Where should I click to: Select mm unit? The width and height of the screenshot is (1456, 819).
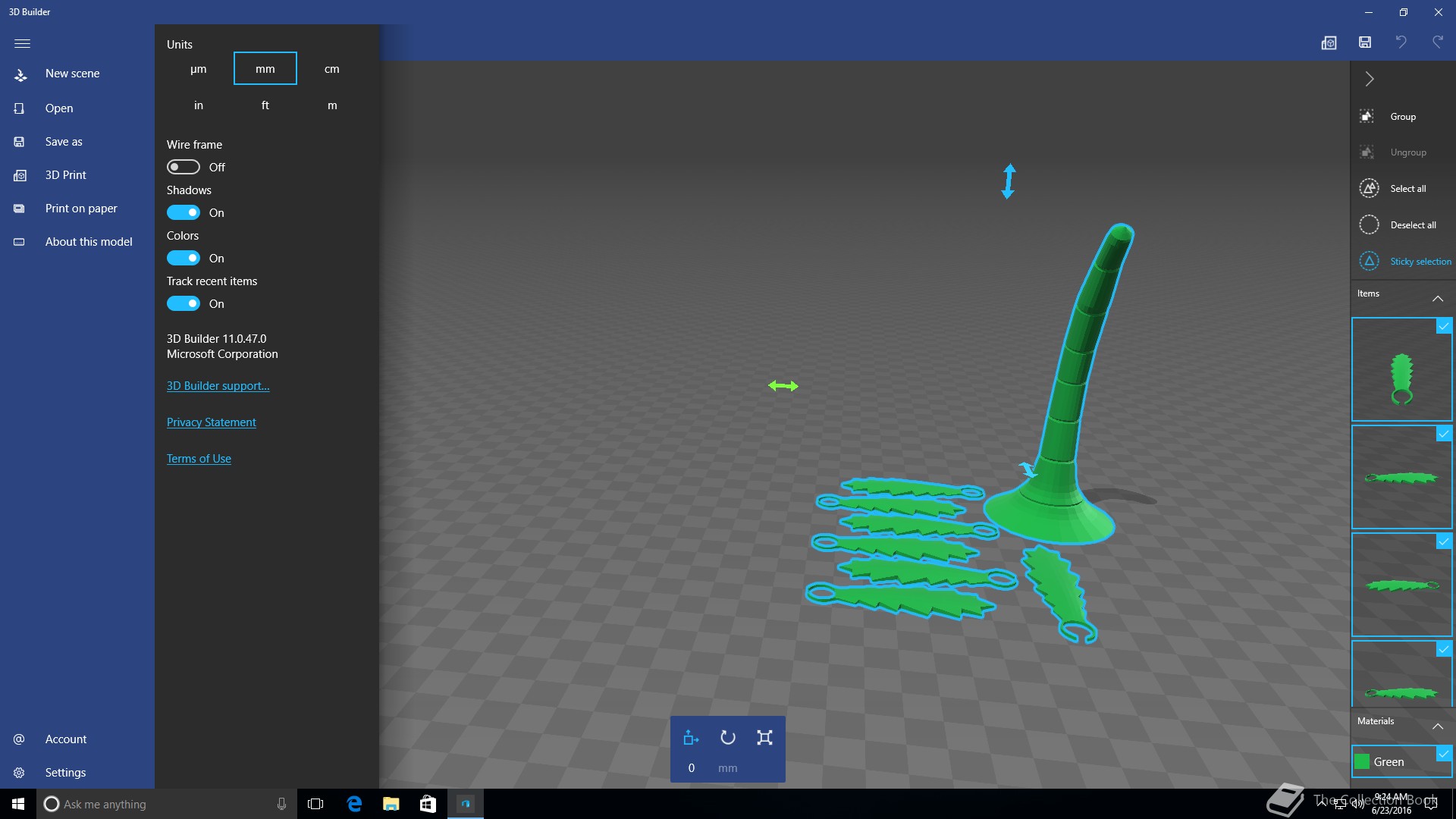[x=265, y=69]
